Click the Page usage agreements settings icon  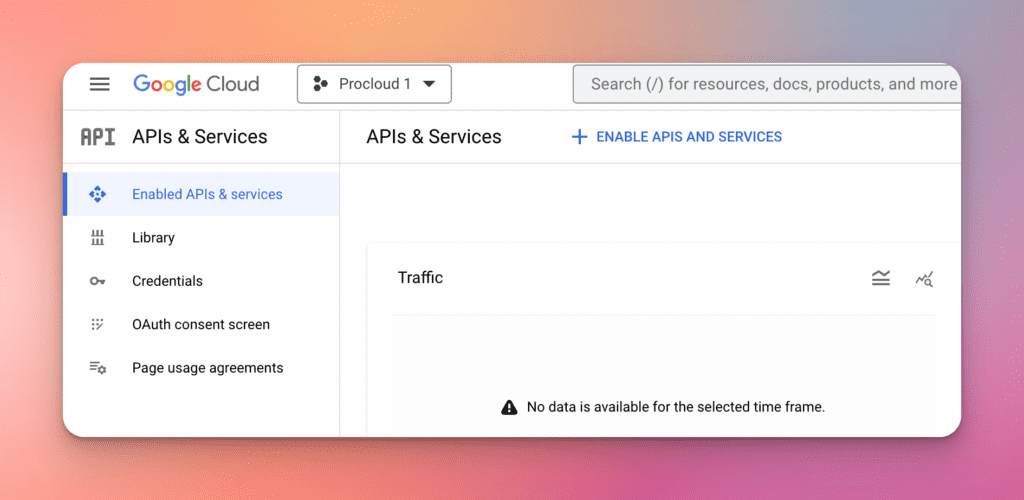pos(97,368)
